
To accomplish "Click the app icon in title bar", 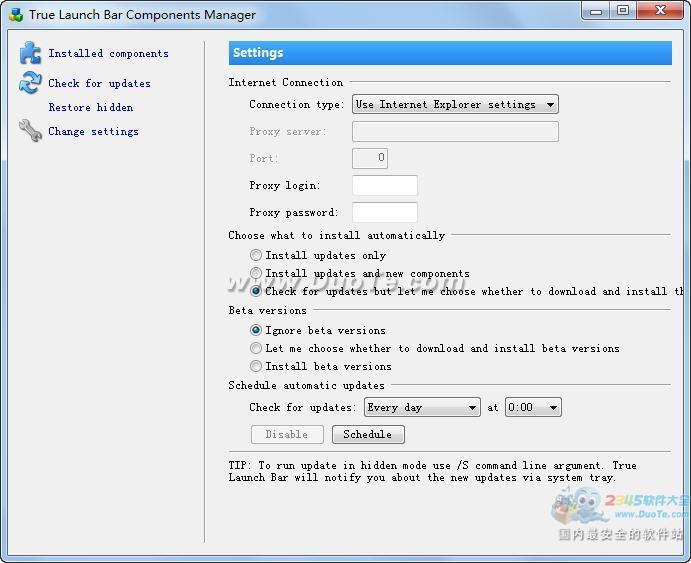I will pyautogui.click(x=16, y=15).
